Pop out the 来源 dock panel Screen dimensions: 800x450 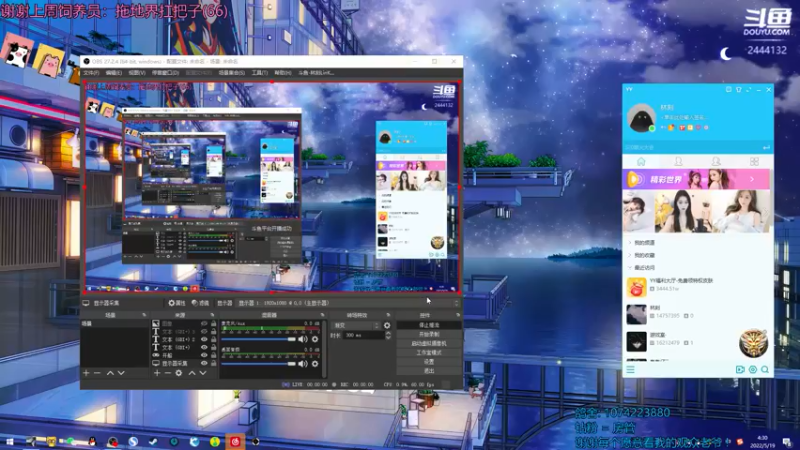tap(212, 315)
